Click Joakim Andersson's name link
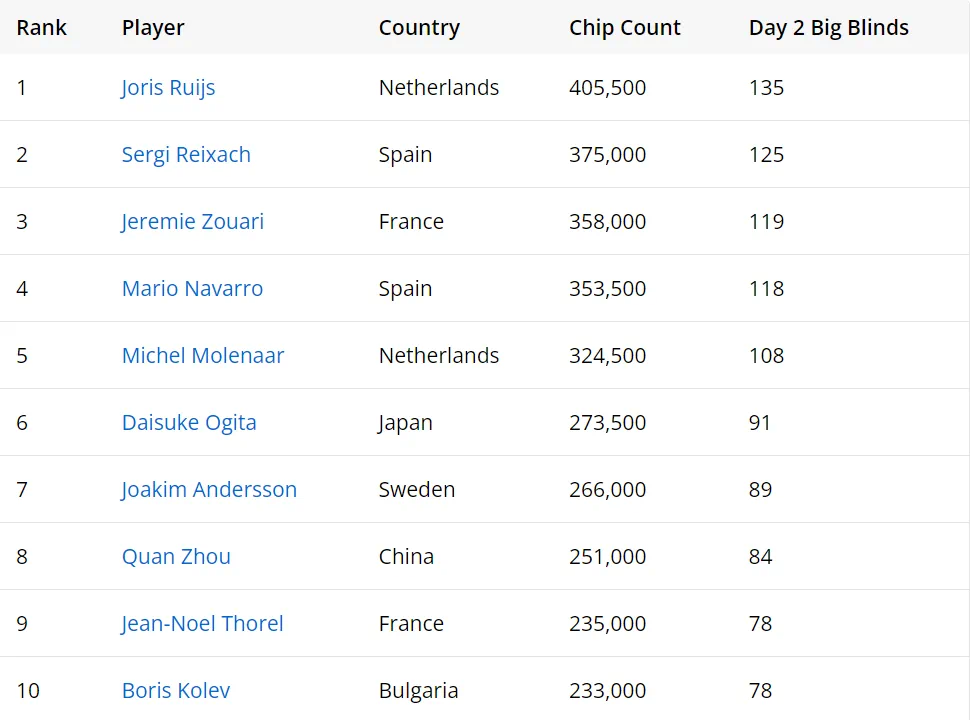Viewport: 970px width, 720px height. (209, 490)
